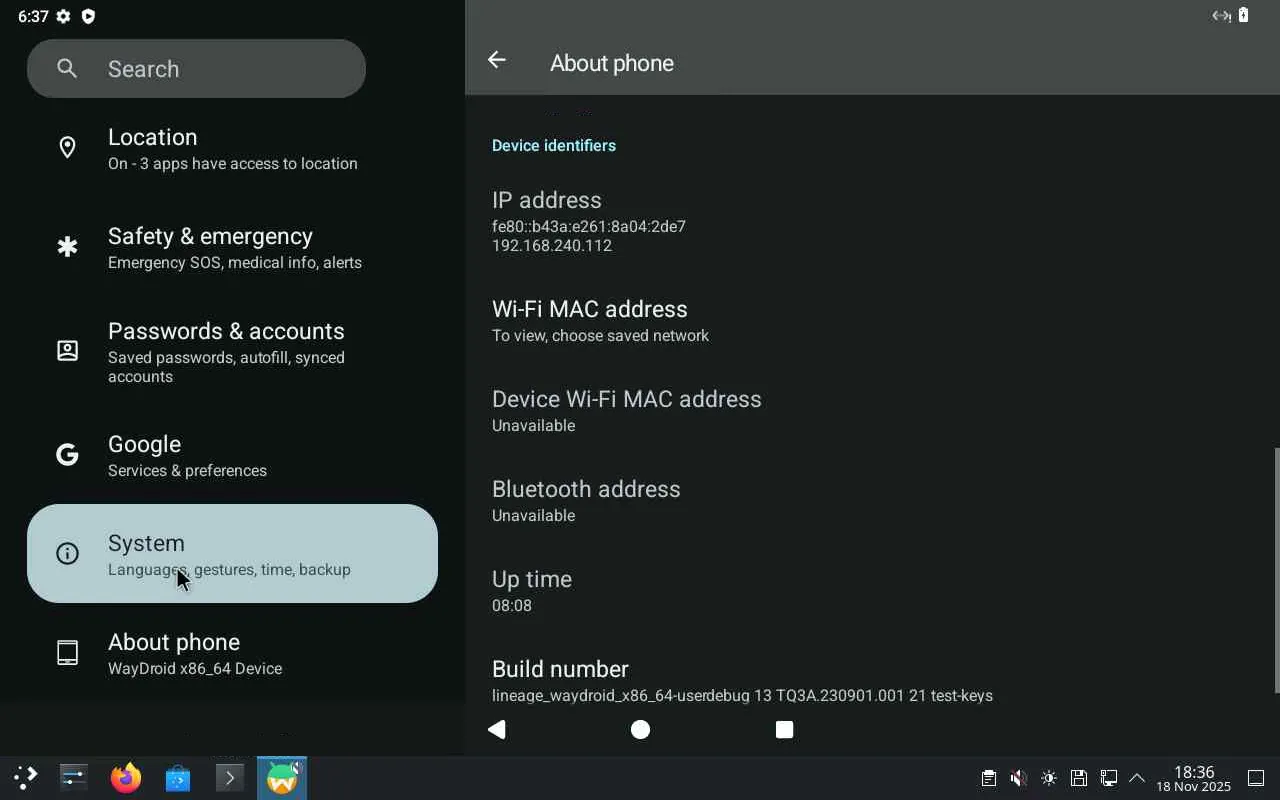
Task: Click the Google G icon
Action: click(67, 455)
